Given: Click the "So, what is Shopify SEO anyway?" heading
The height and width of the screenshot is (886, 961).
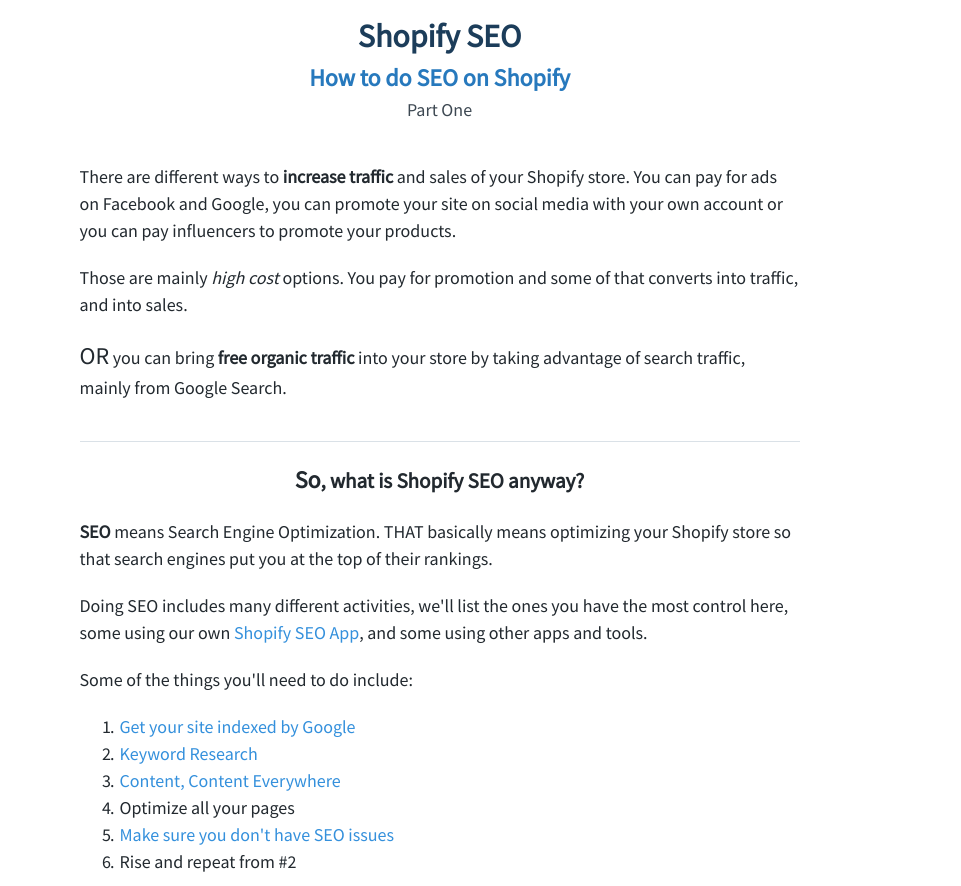Looking at the screenshot, I should (x=439, y=481).
